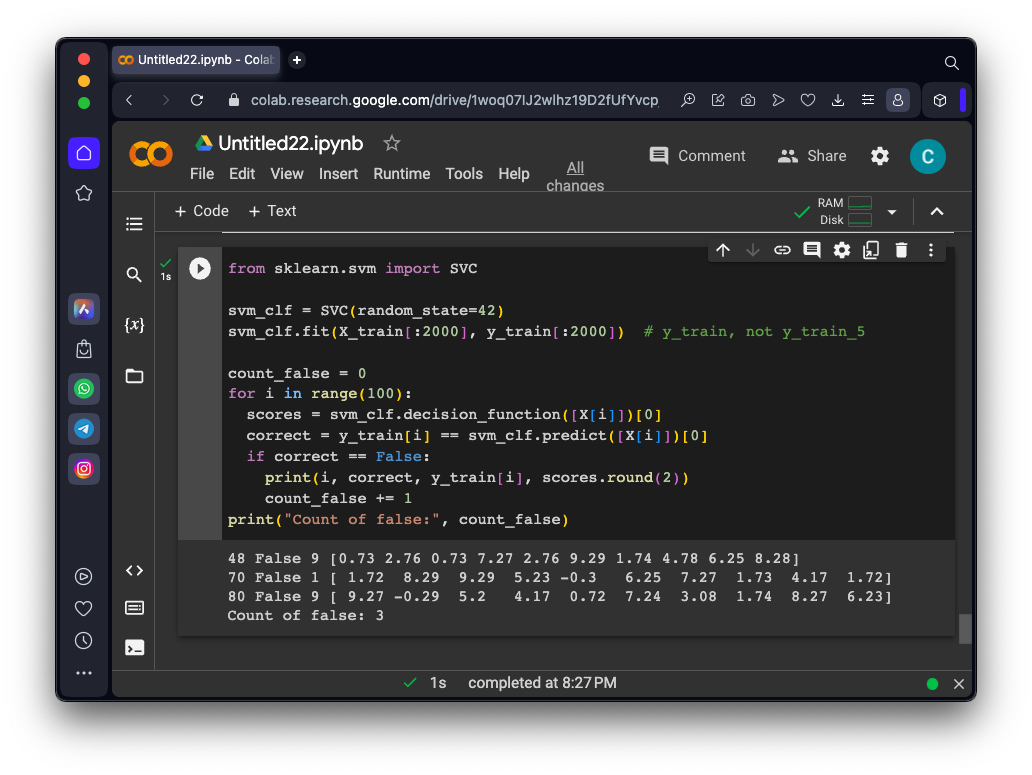Run the SVC code cell

tap(200, 268)
